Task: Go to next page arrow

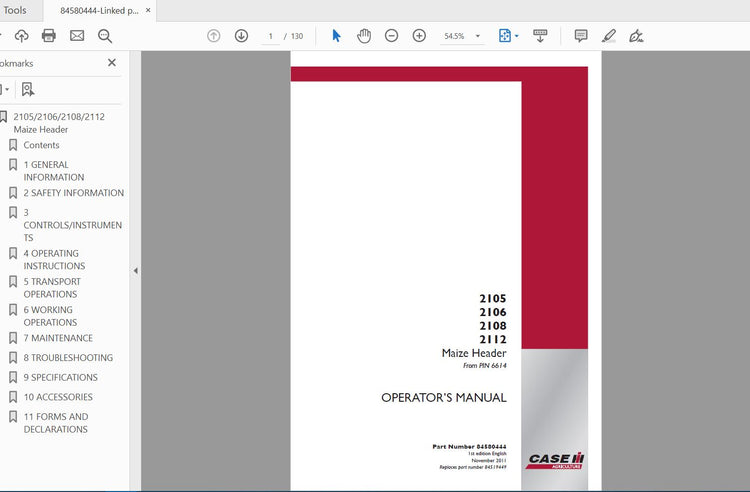Action: pos(242,36)
